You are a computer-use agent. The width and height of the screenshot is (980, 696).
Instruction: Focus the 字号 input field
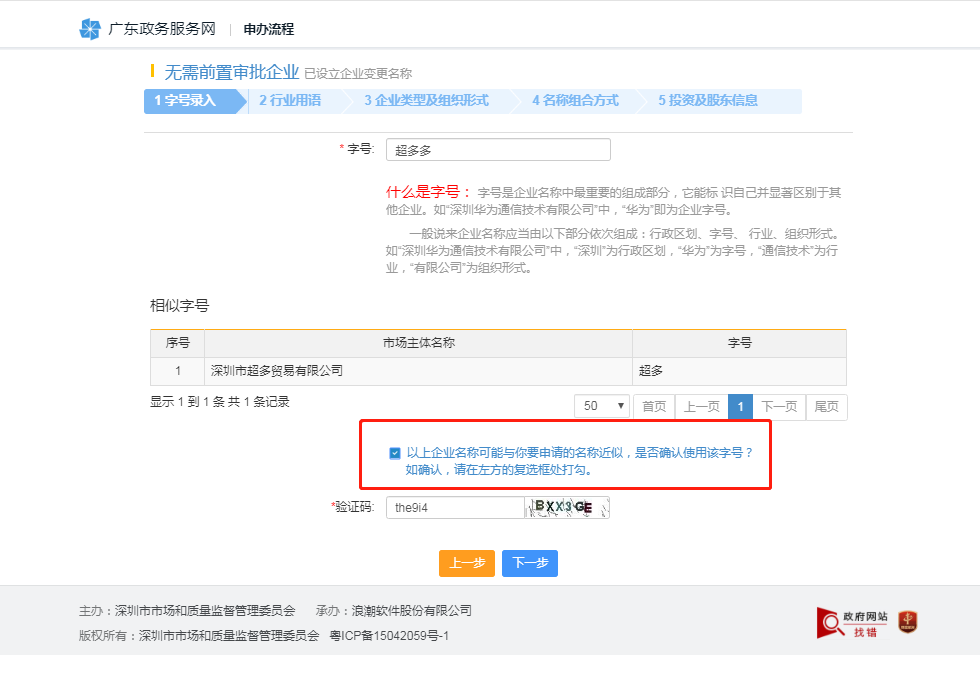497,149
